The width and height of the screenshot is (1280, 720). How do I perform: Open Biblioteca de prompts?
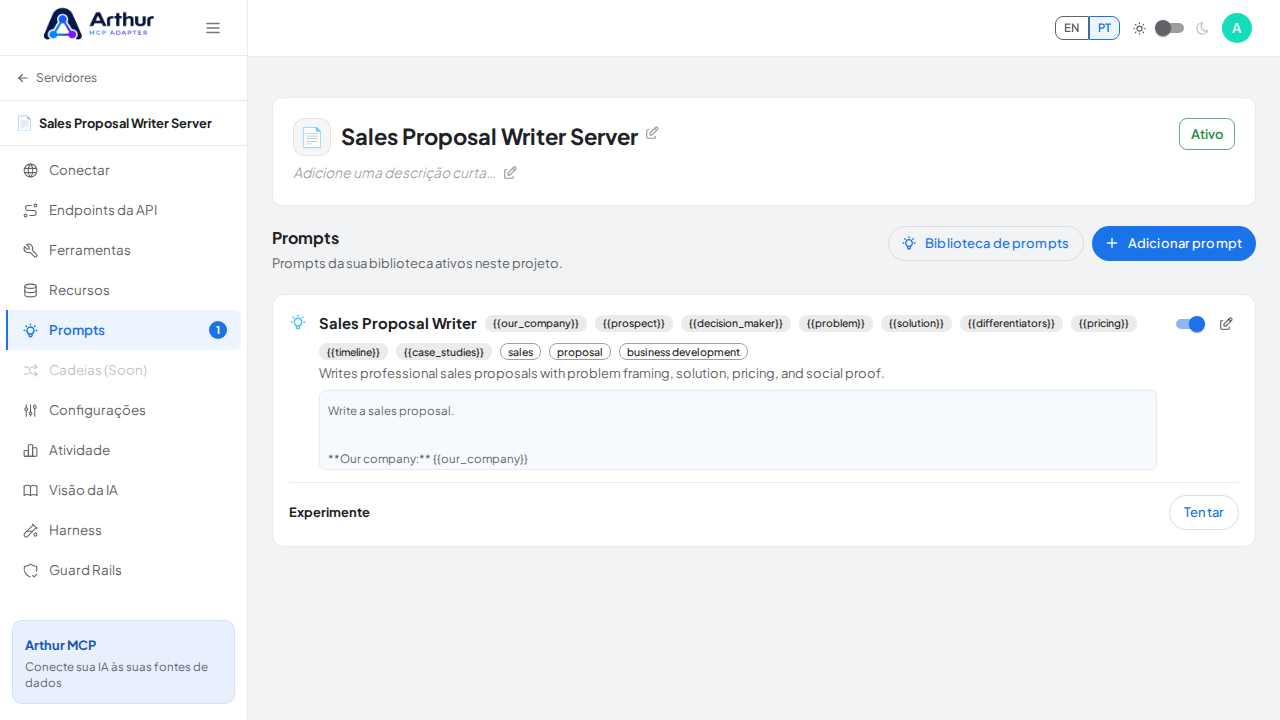986,243
